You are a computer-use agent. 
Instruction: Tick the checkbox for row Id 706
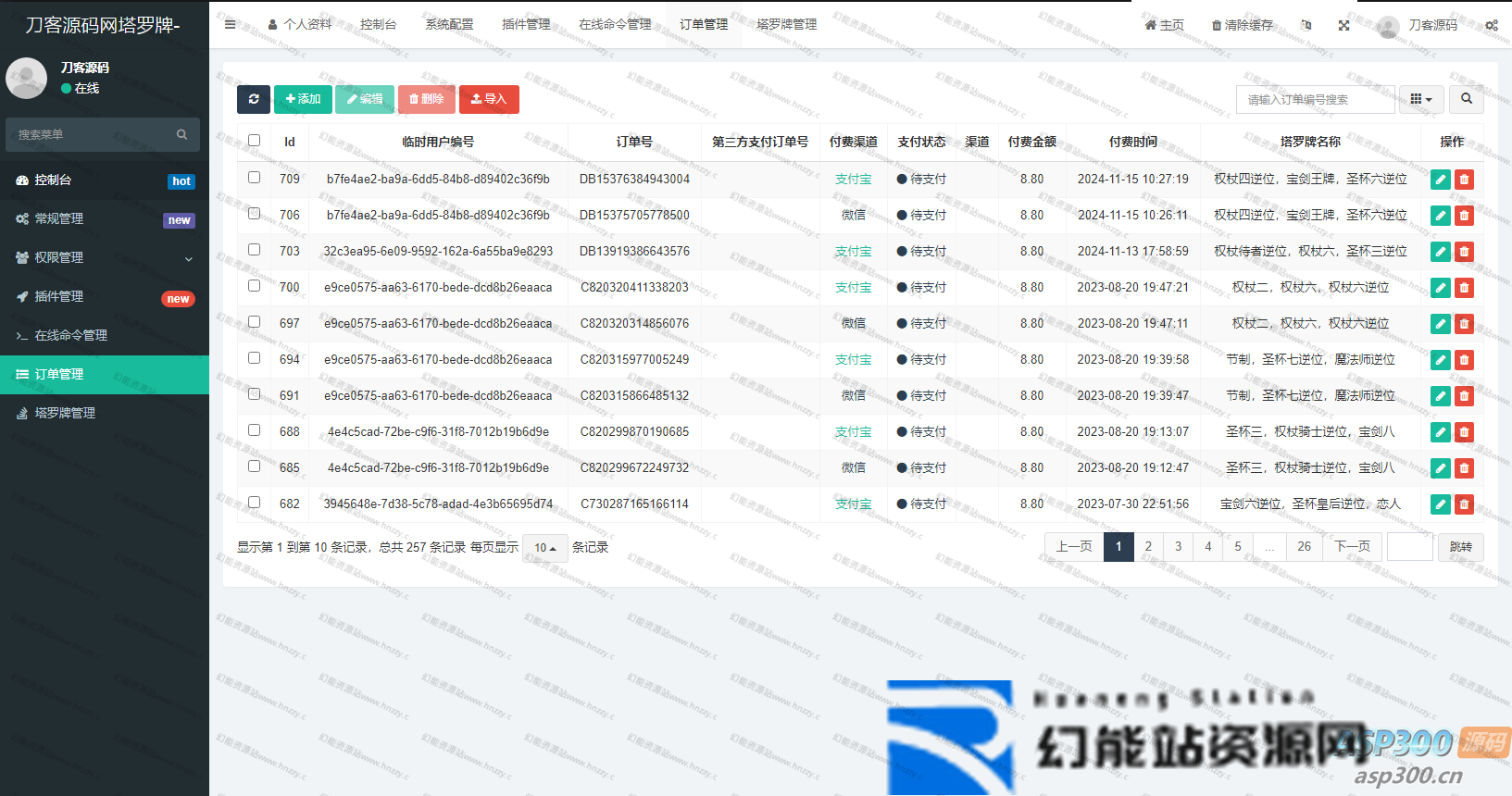pos(254,214)
